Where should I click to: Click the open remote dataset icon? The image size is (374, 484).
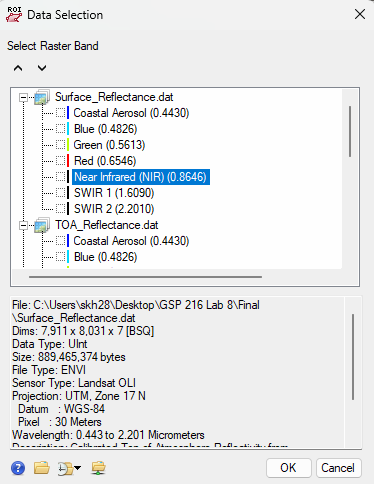tap(99, 468)
